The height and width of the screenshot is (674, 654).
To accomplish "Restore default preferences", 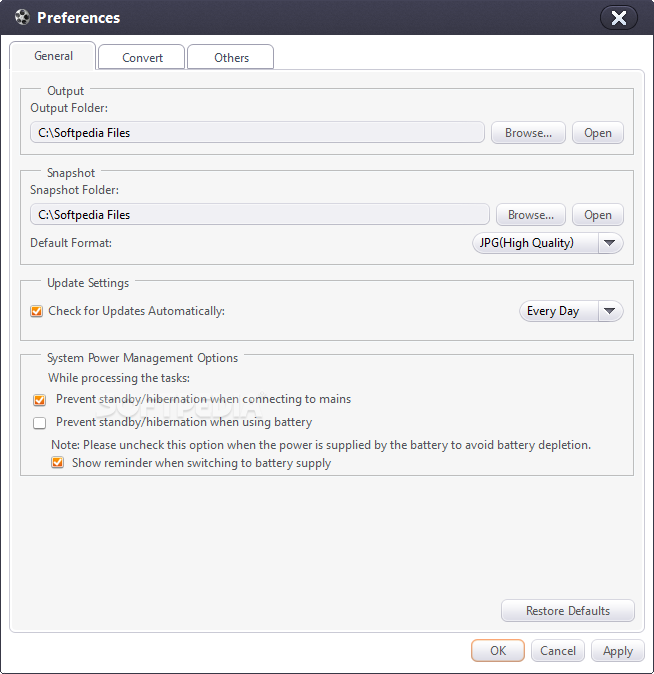I will [568, 611].
